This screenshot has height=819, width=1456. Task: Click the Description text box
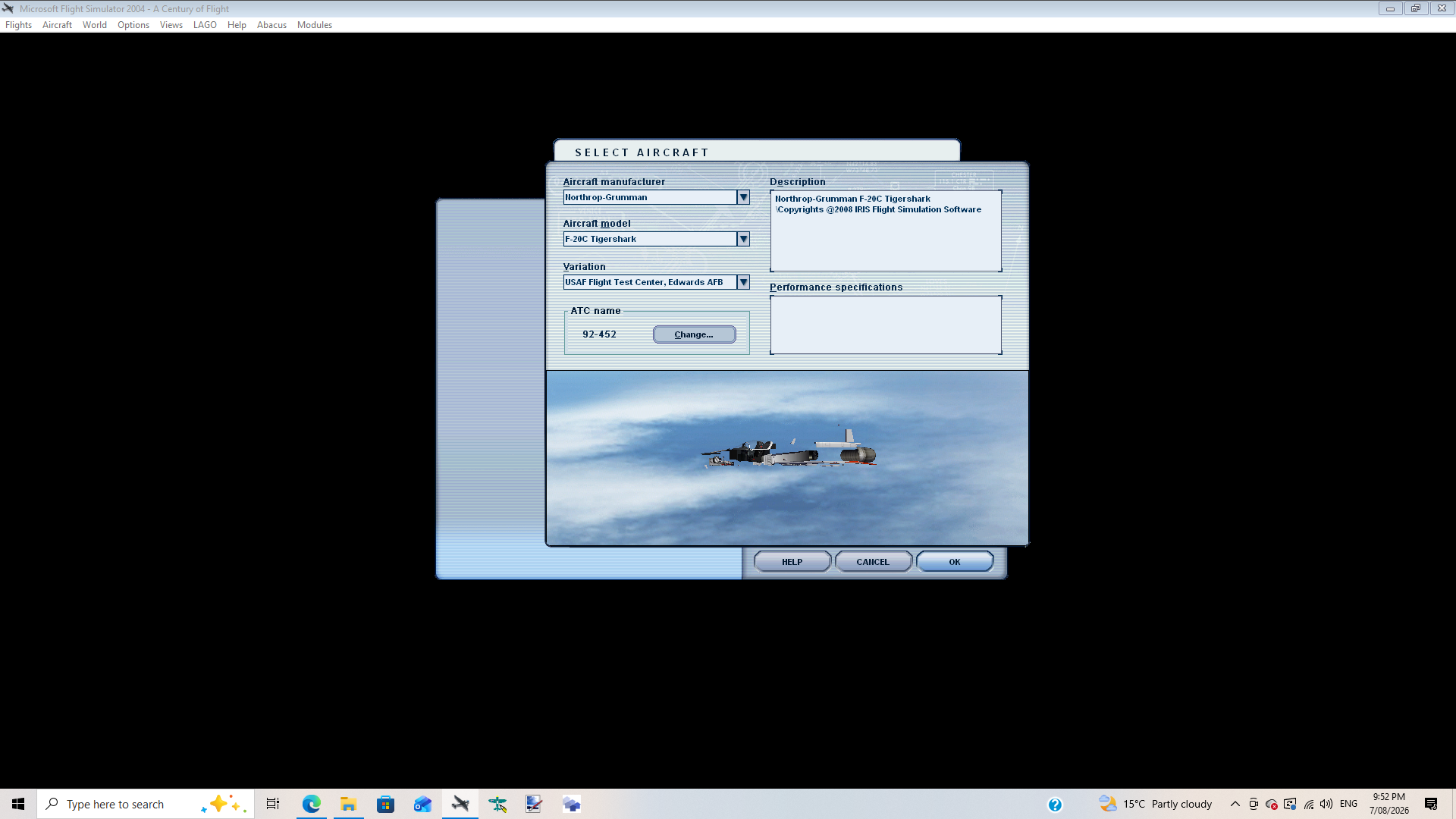tap(886, 231)
